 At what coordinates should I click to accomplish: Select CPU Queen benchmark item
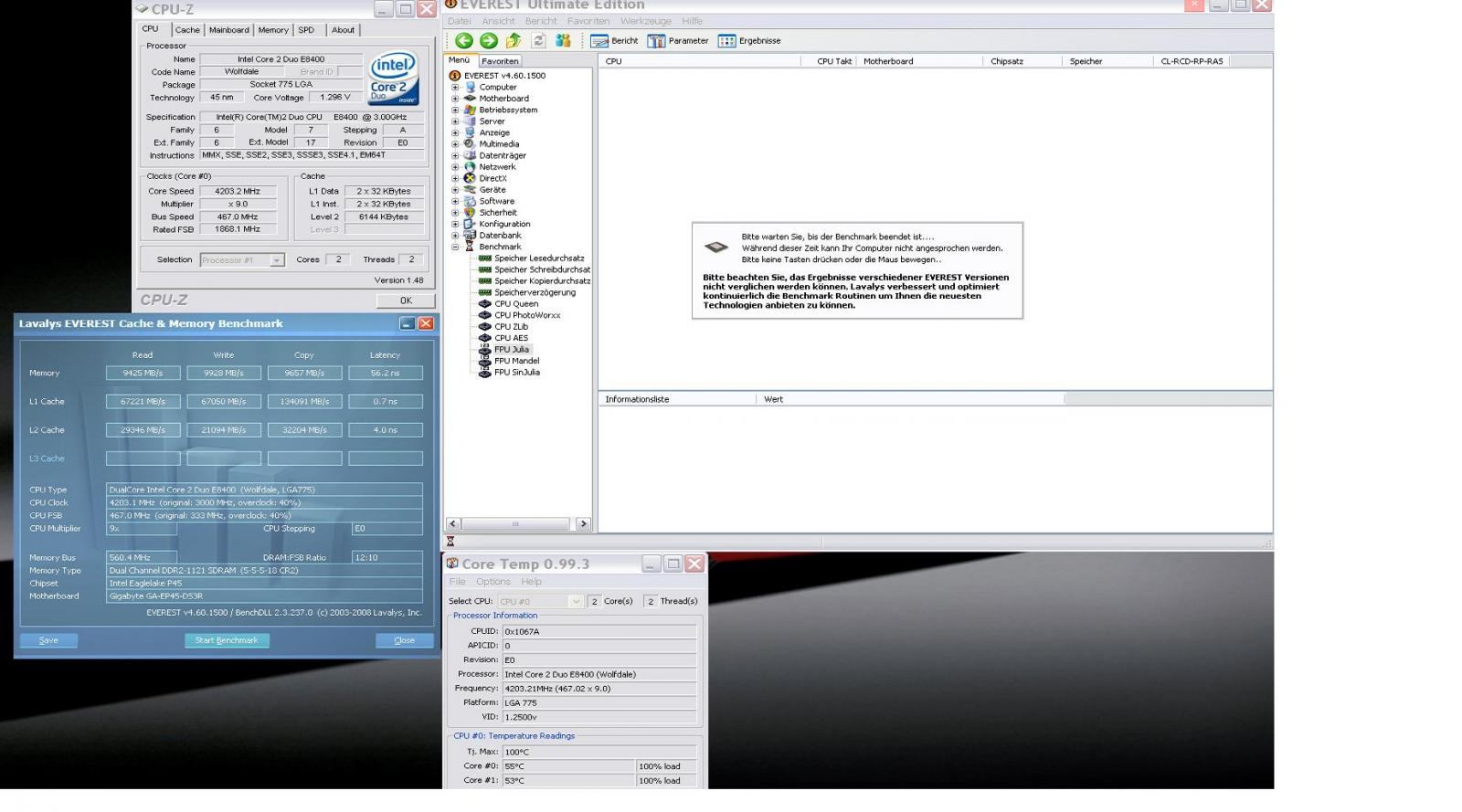click(x=516, y=304)
